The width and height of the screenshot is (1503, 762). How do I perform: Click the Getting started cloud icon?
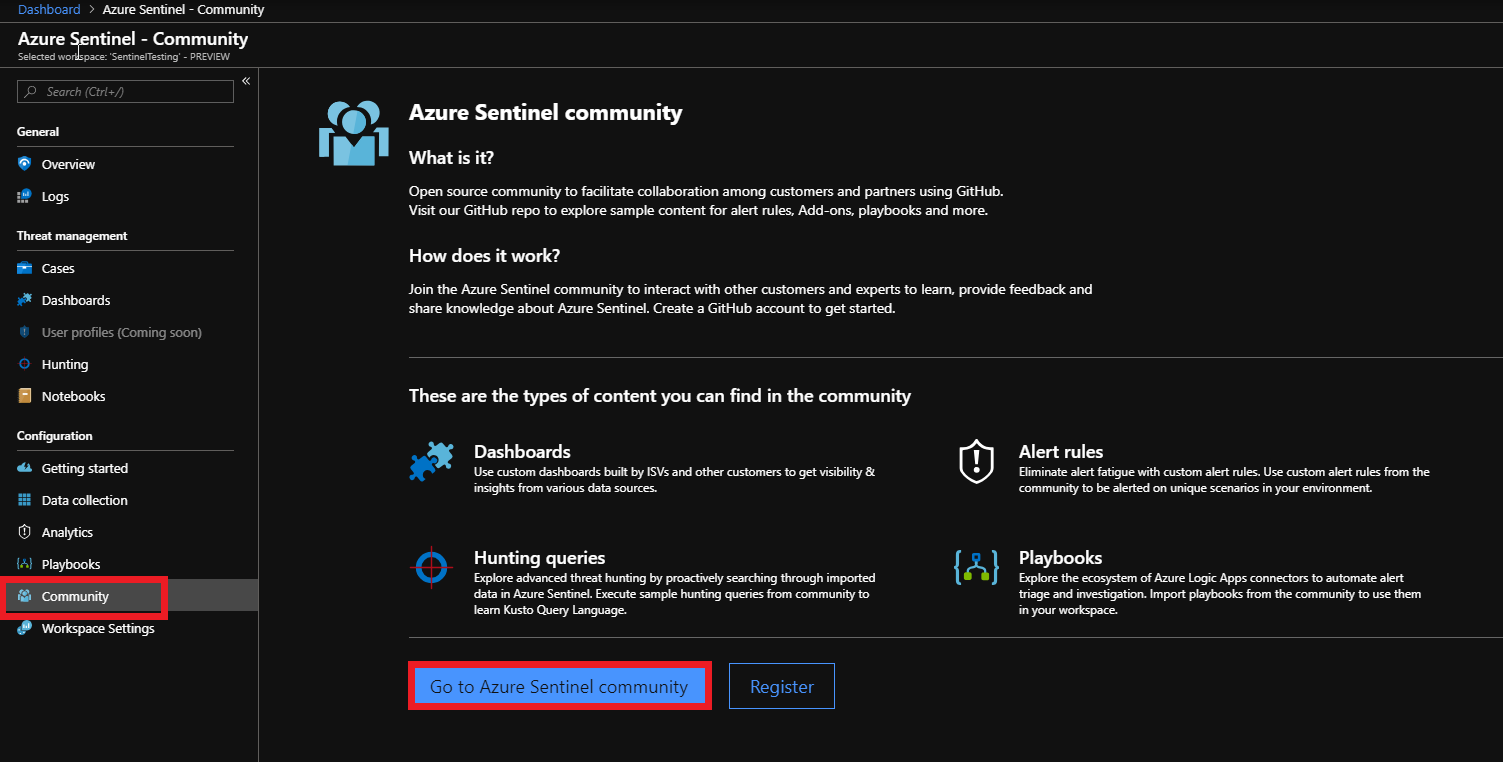25,468
